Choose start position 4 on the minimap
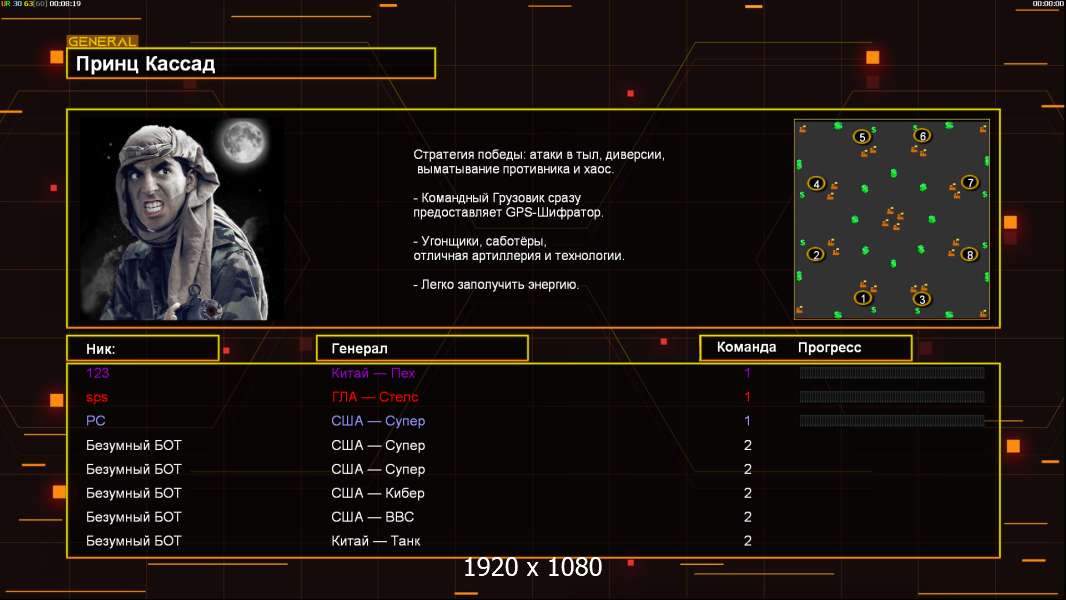1066x600 pixels. tap(816, 184)
